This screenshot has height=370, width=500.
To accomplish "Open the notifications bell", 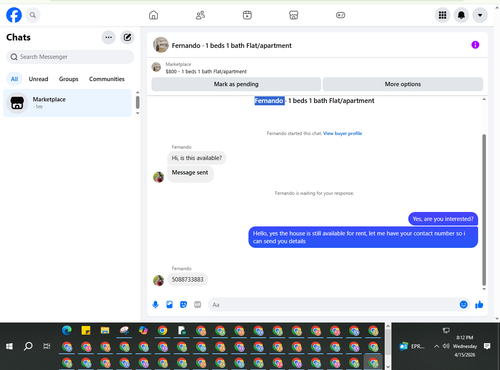I will click(x=461, y=15).
